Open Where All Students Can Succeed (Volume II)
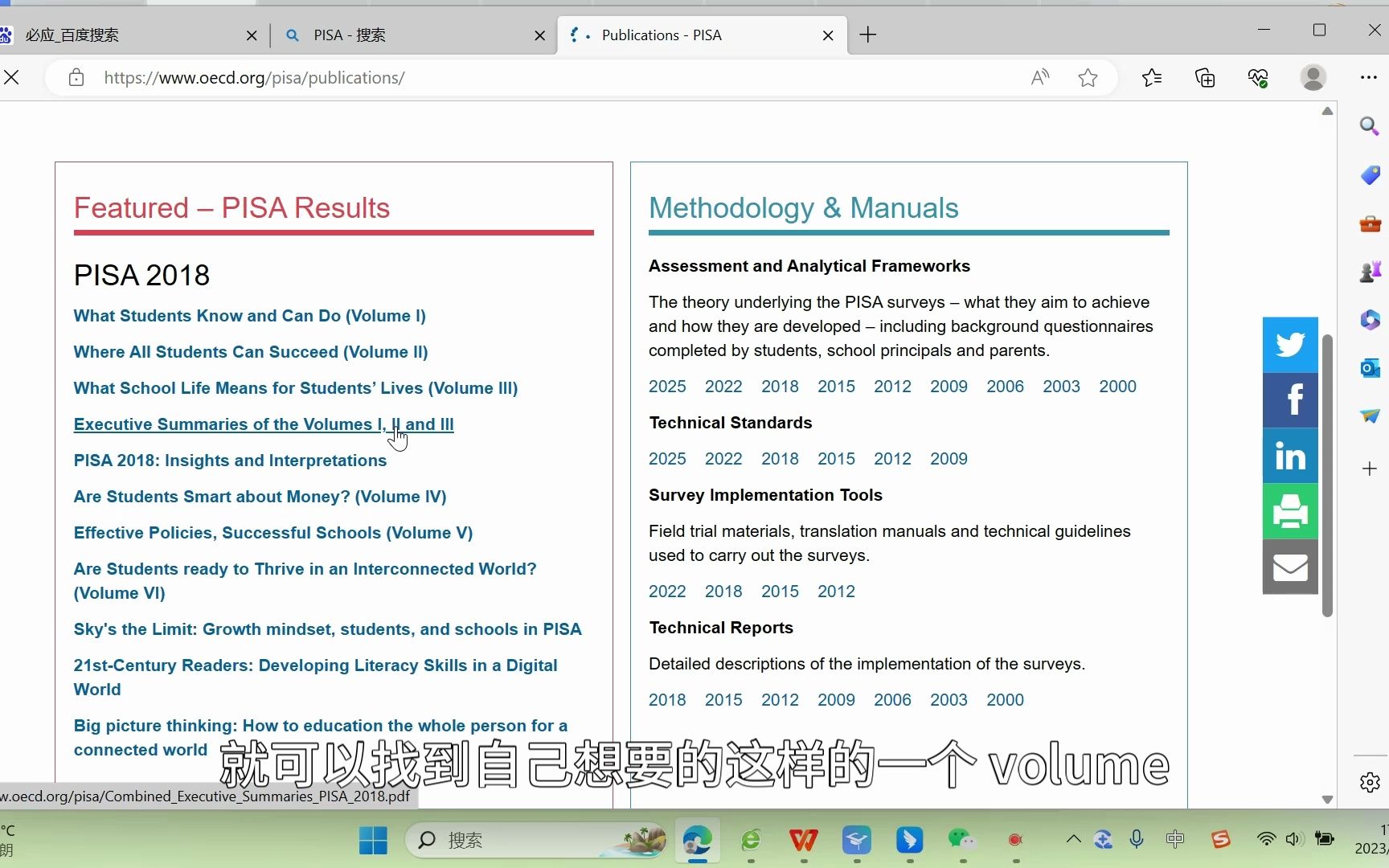1389x868 pixels. pyautogui.click(x=251, y=352)
